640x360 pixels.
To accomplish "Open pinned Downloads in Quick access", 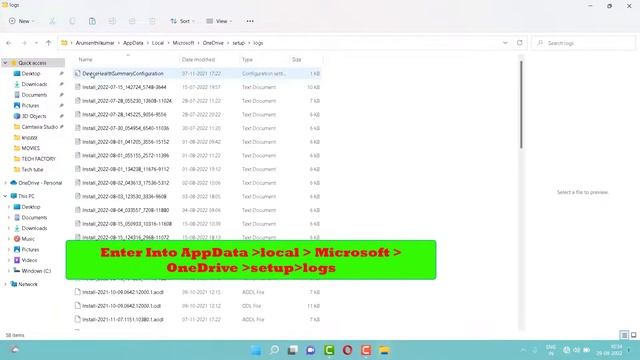I will pos(34,84).
